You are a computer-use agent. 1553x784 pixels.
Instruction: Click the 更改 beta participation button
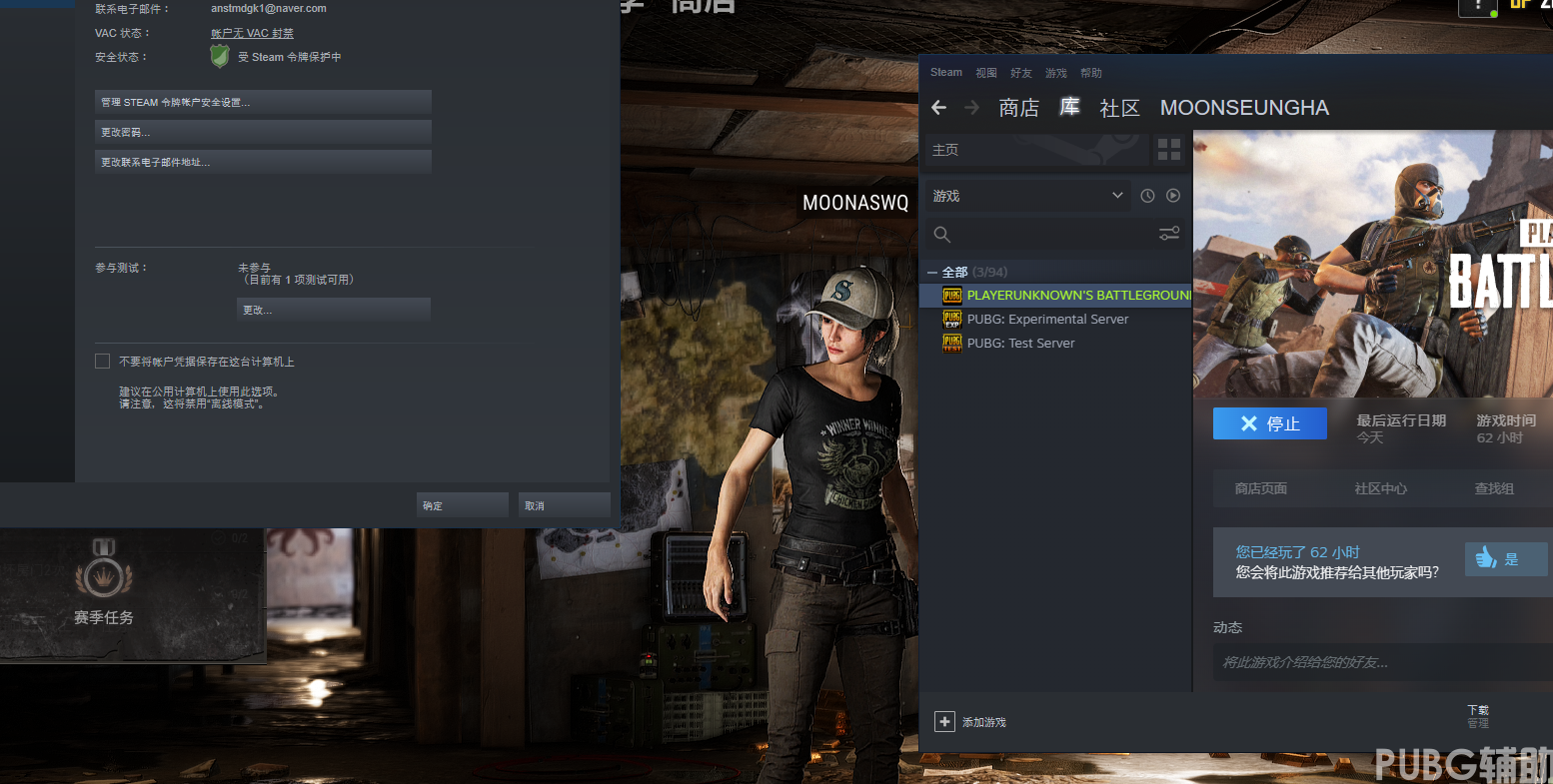pyautogui.click(x=334, y=310)
